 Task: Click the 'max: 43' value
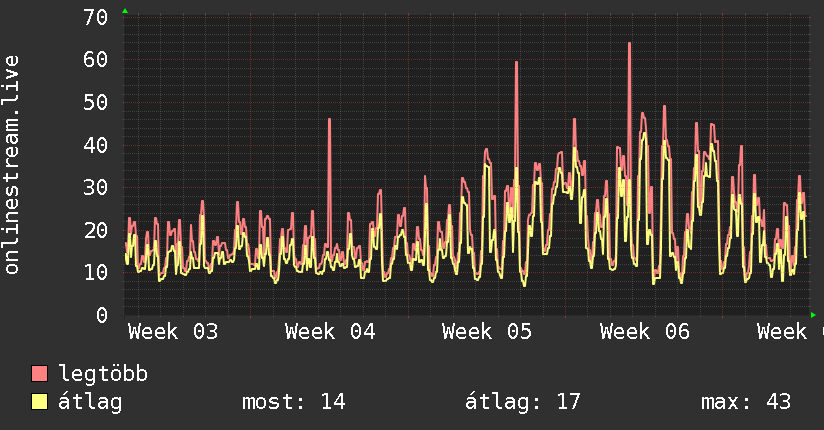746,402
